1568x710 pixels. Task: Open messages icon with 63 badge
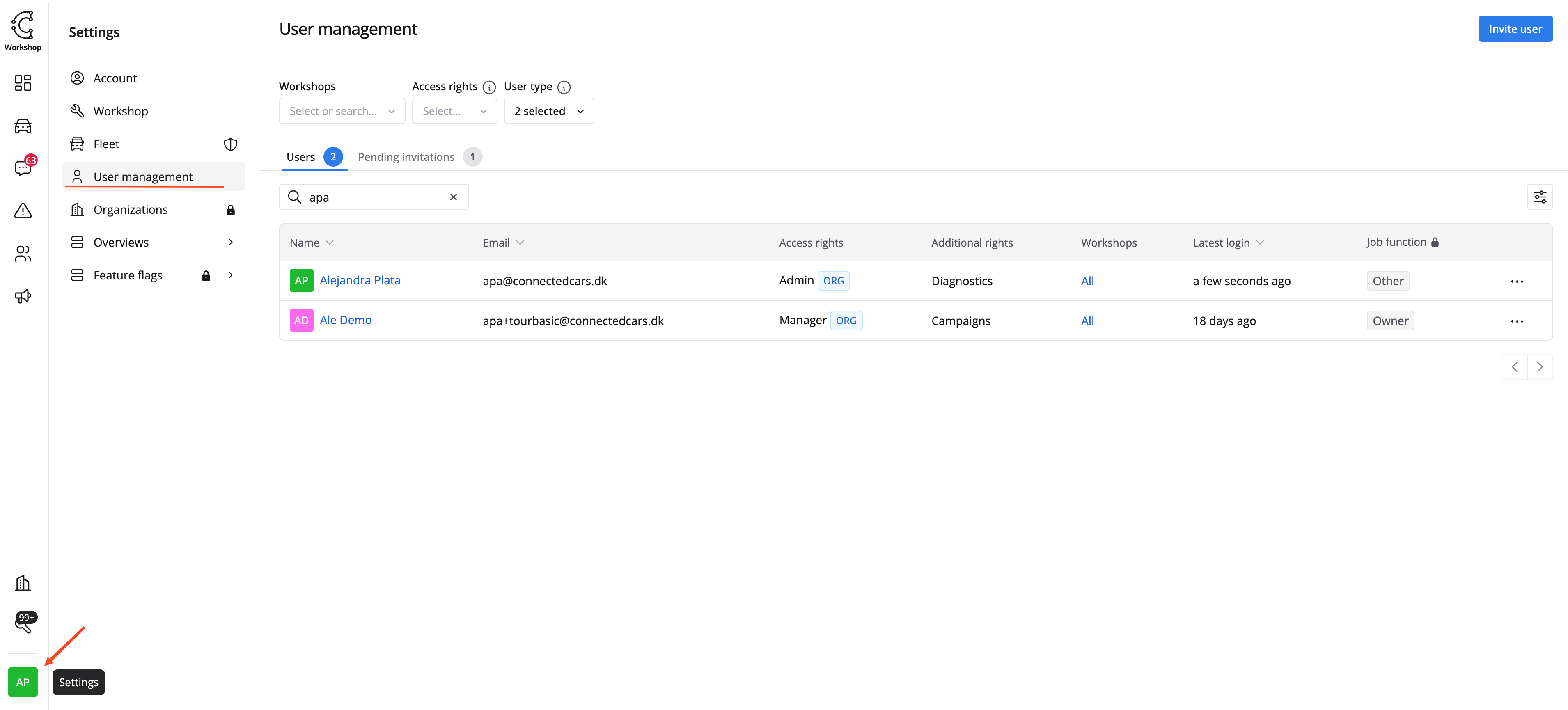pos(23,168)
